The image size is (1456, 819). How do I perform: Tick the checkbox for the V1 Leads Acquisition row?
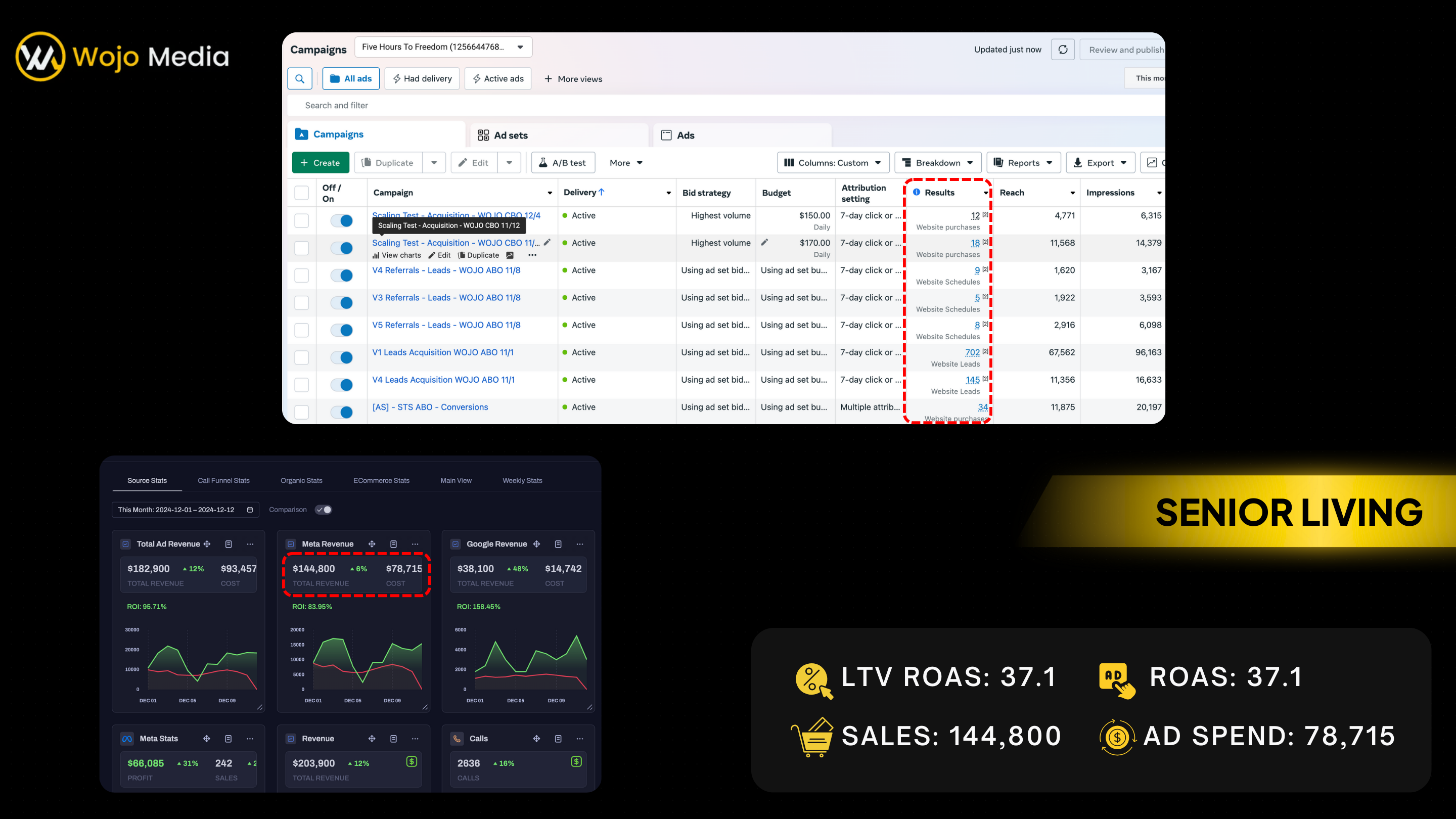(302, 357)
